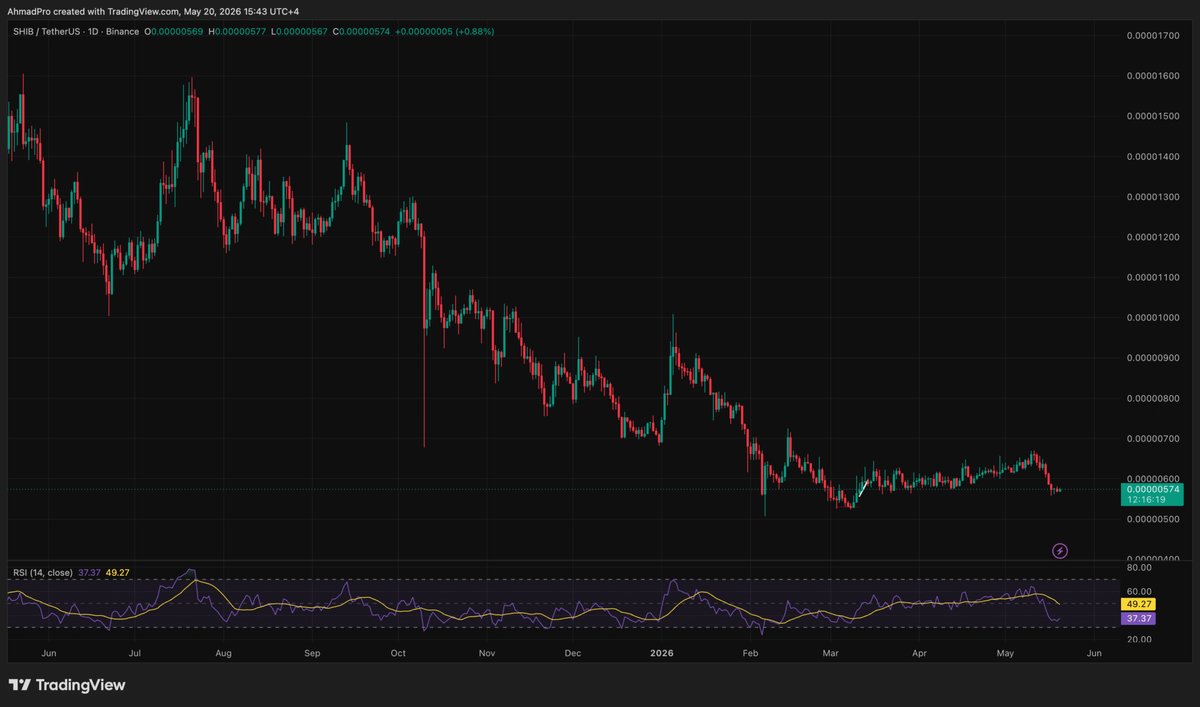Click the TradingView logo

pos(67,685)
